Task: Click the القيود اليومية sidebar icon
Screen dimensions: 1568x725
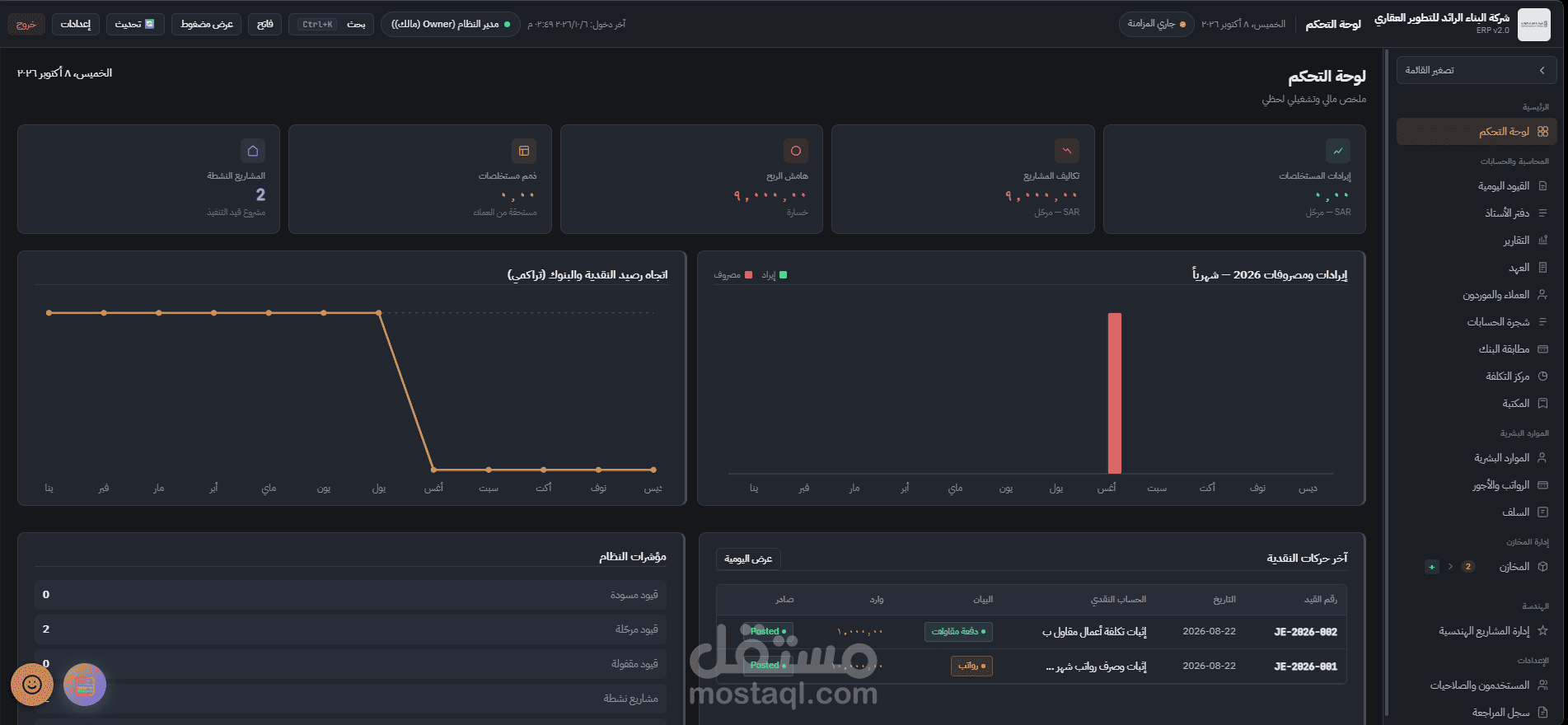Action: click(1542, 186)
